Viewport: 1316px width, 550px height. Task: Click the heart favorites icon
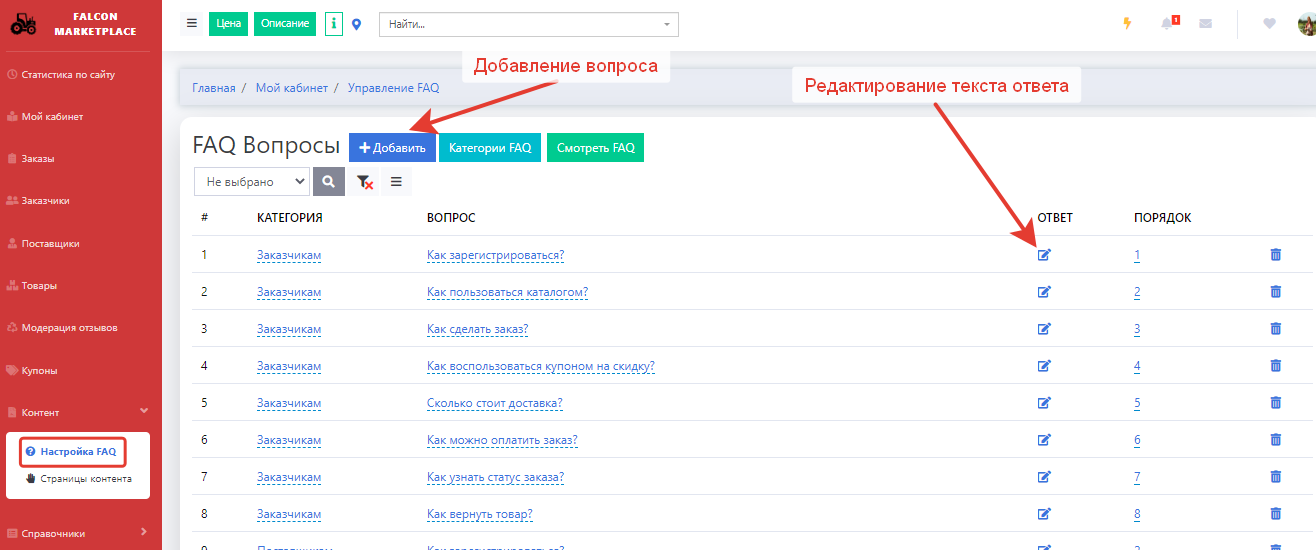click(x=1269, y=24)
